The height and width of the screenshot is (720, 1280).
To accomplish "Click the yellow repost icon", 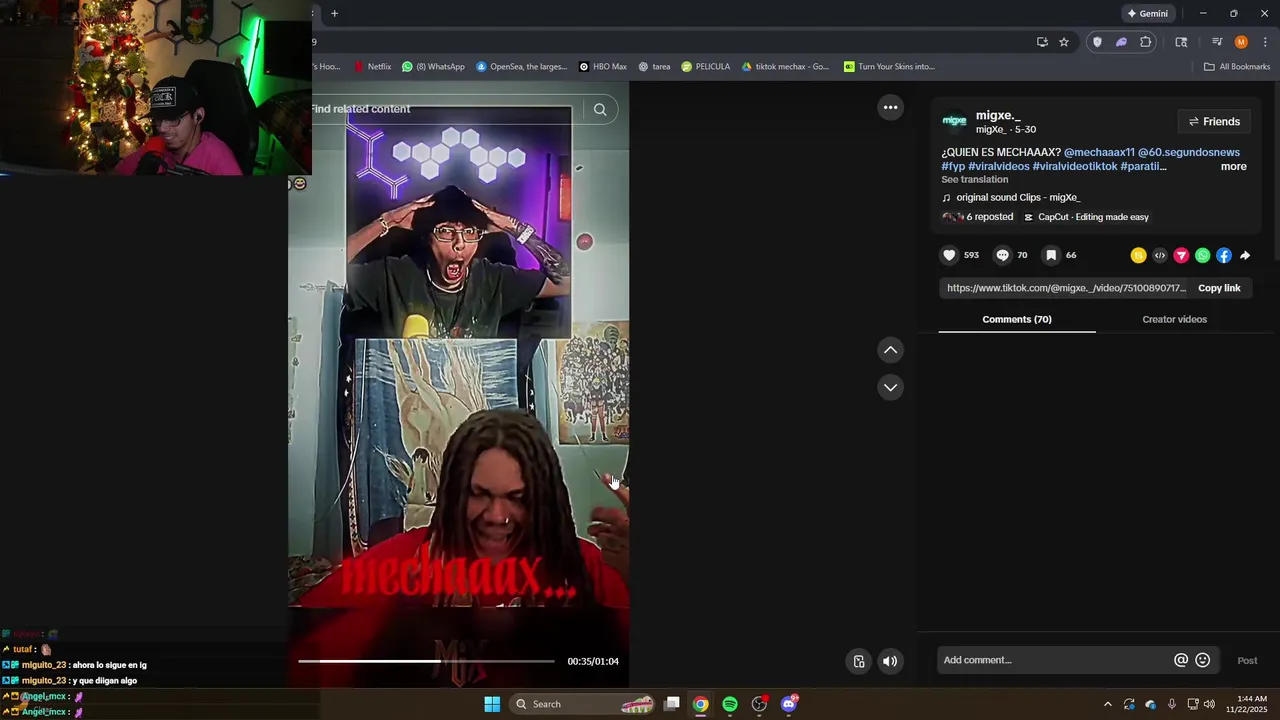I will click(1138, 255).
